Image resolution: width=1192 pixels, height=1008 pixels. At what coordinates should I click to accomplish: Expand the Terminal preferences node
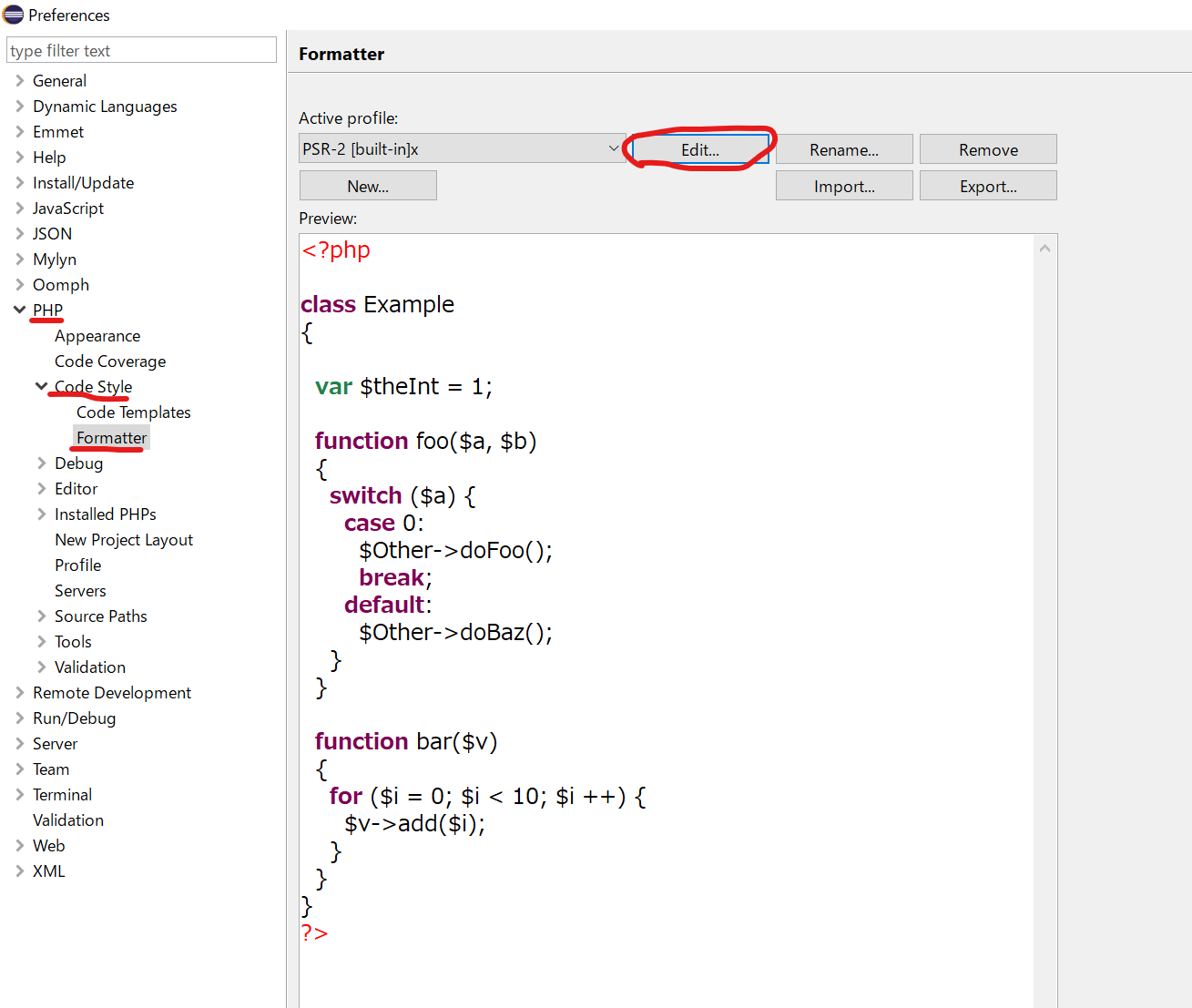point(19,794)
